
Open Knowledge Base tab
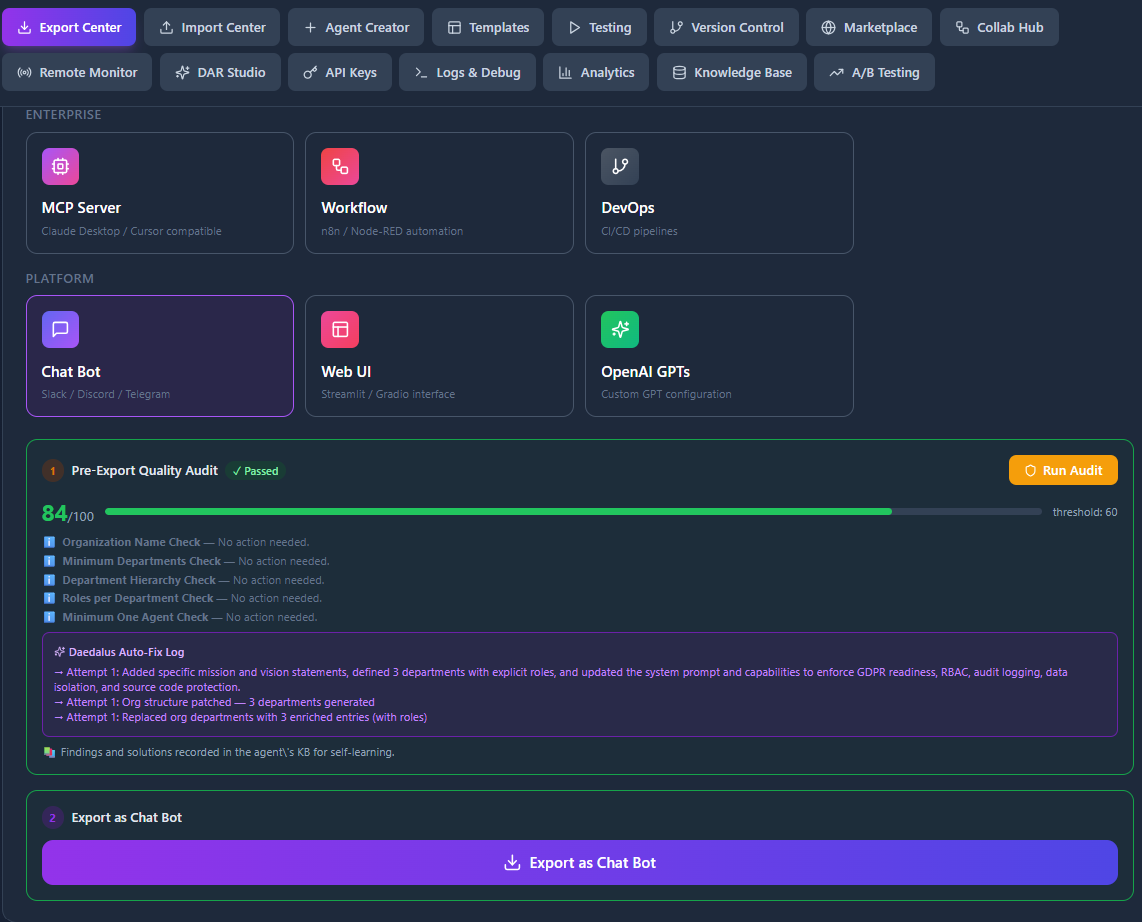click(x=732, y=72)
